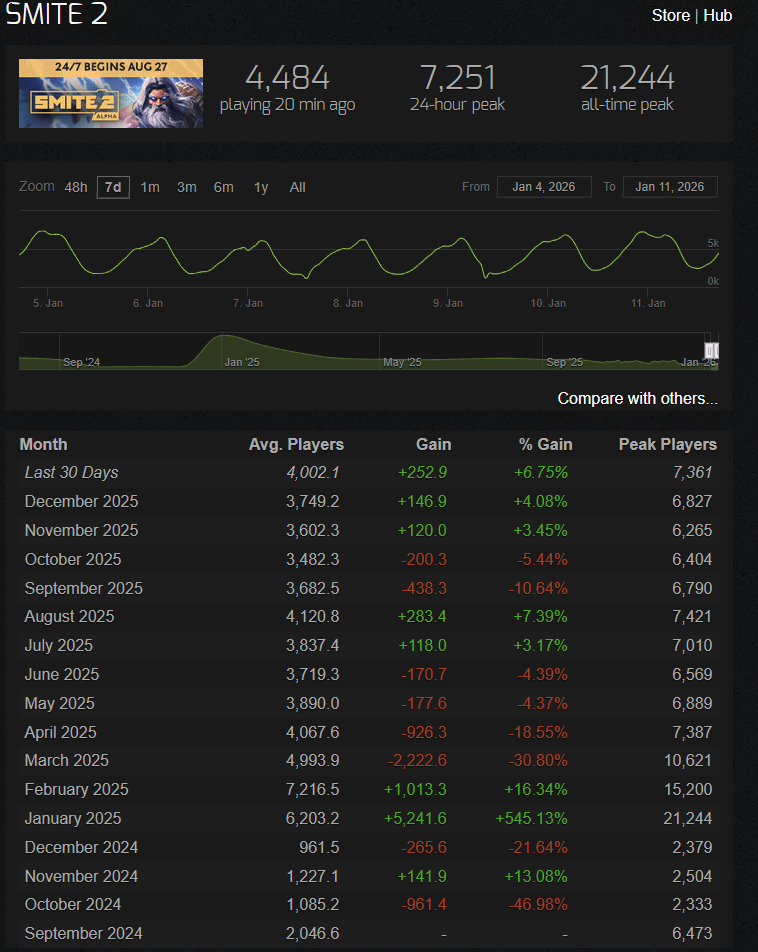Click the 7,216.5 average players value
The width and height of the screenshot is (758, 952).
tap(313, 789)
